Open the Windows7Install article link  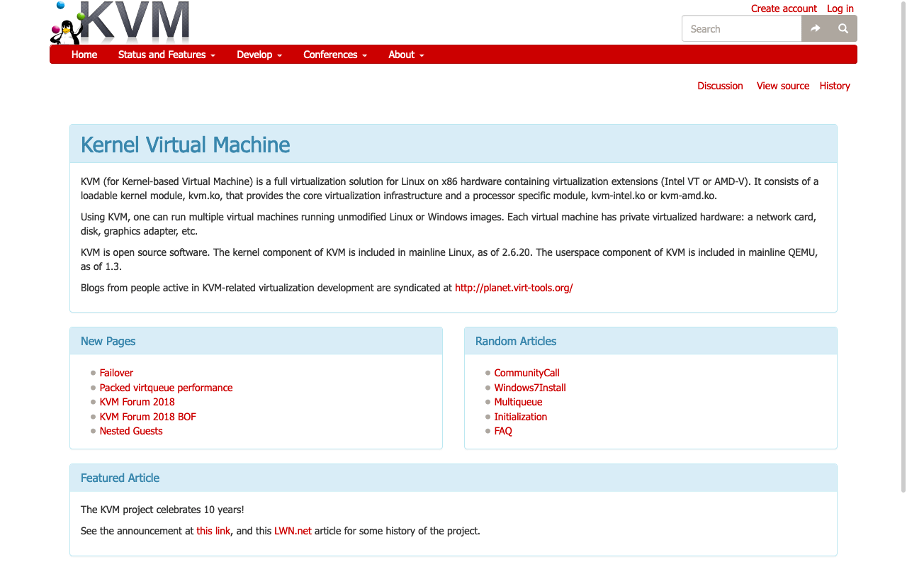point(530,387)
